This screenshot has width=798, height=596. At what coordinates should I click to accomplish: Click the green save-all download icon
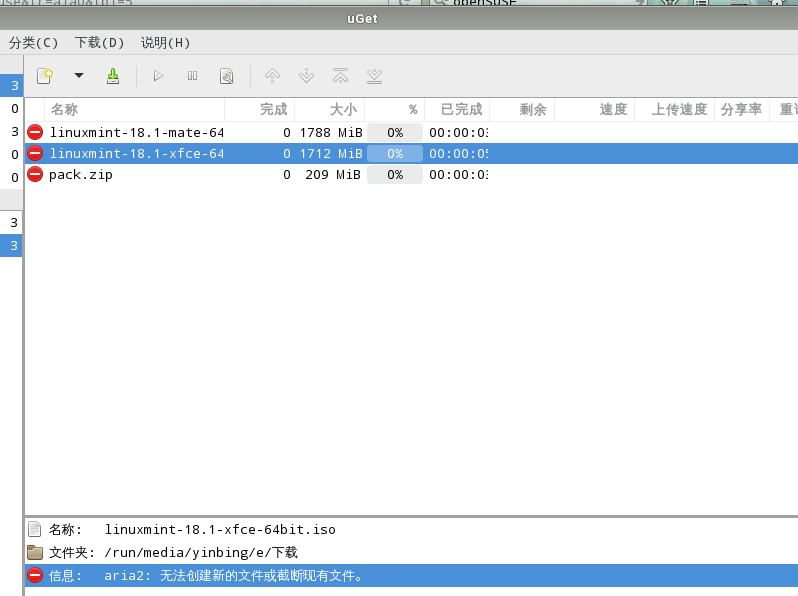click(113, 76)
